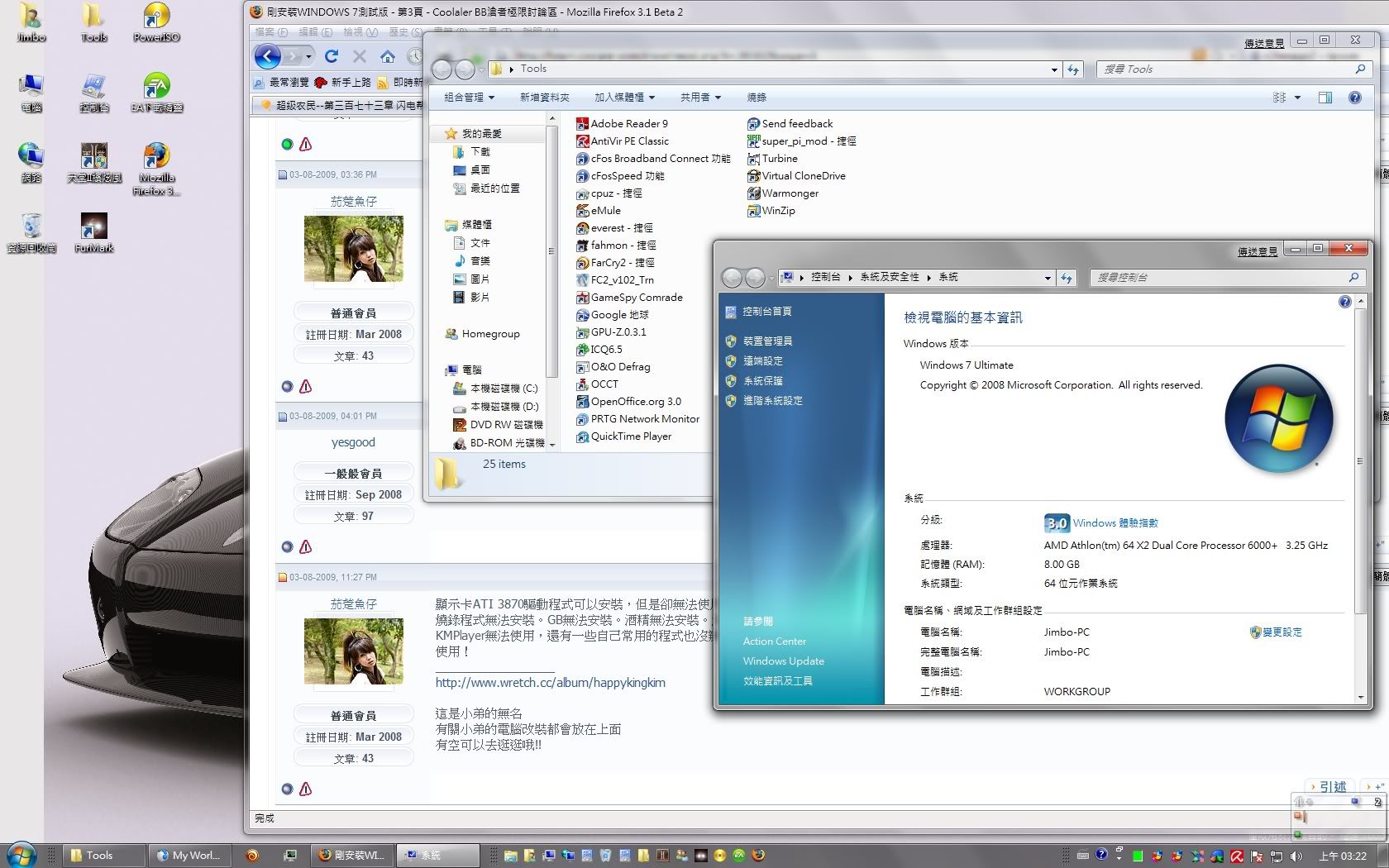Click 燒錄 in explorer toolbar
The height and width of the screenshot is (868, 1389).
[x=757, y=98]
